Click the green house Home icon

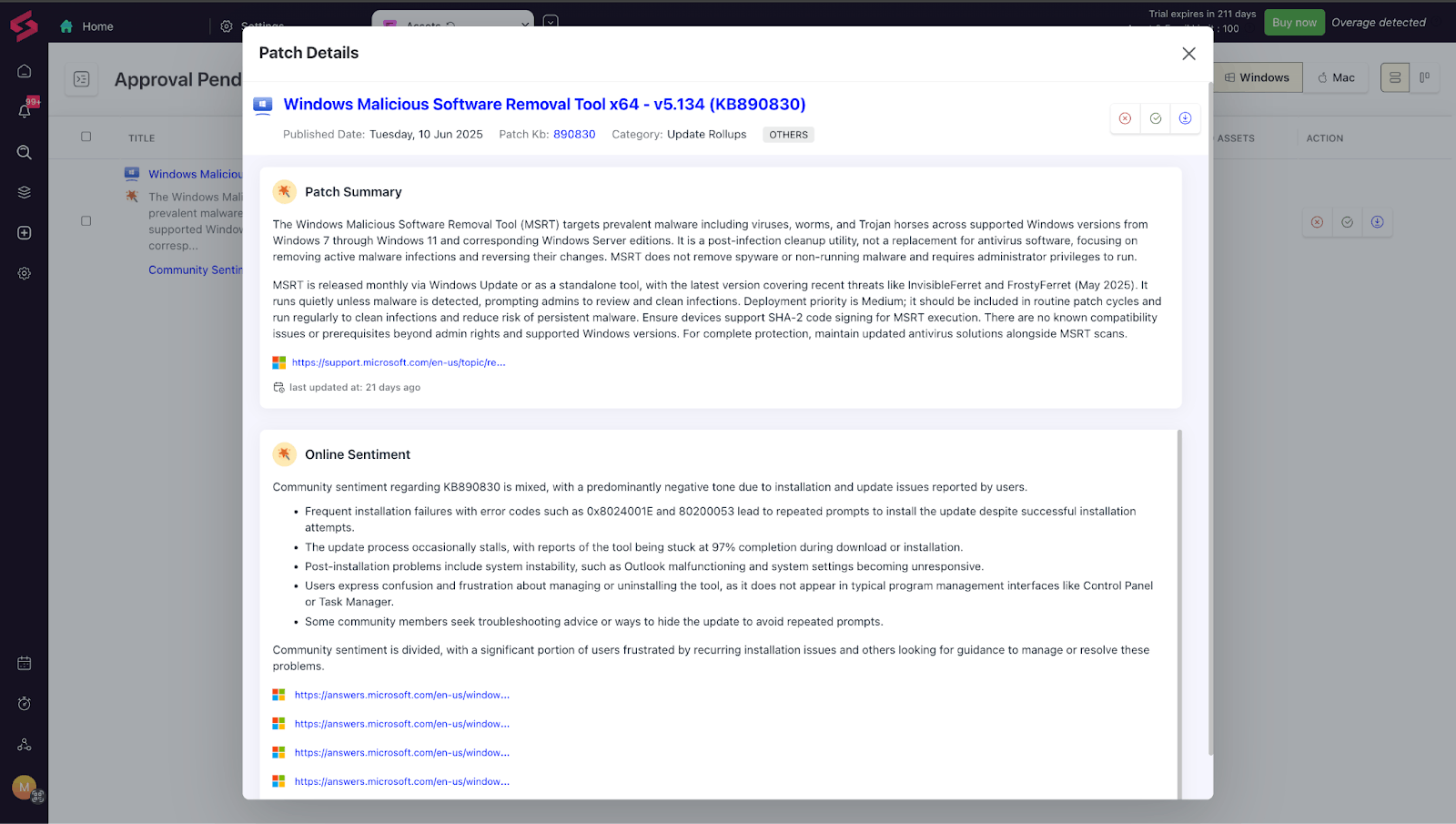coord(66,26)
